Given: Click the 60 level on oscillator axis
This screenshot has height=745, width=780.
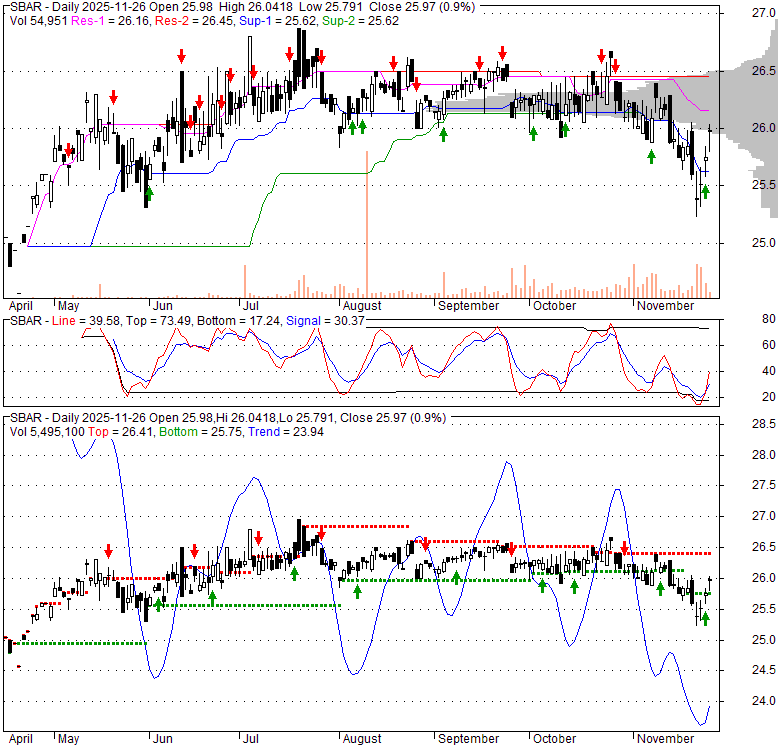Looking at the screenshot, I should coord(769,345).
